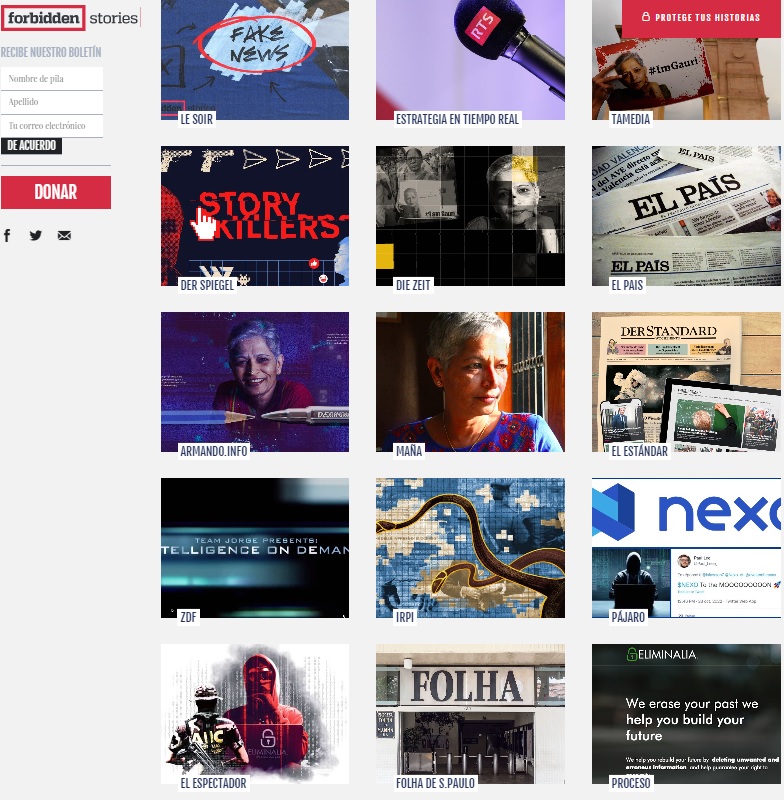
Task: Open the Twitter share icon
Action: click(36, 235)
